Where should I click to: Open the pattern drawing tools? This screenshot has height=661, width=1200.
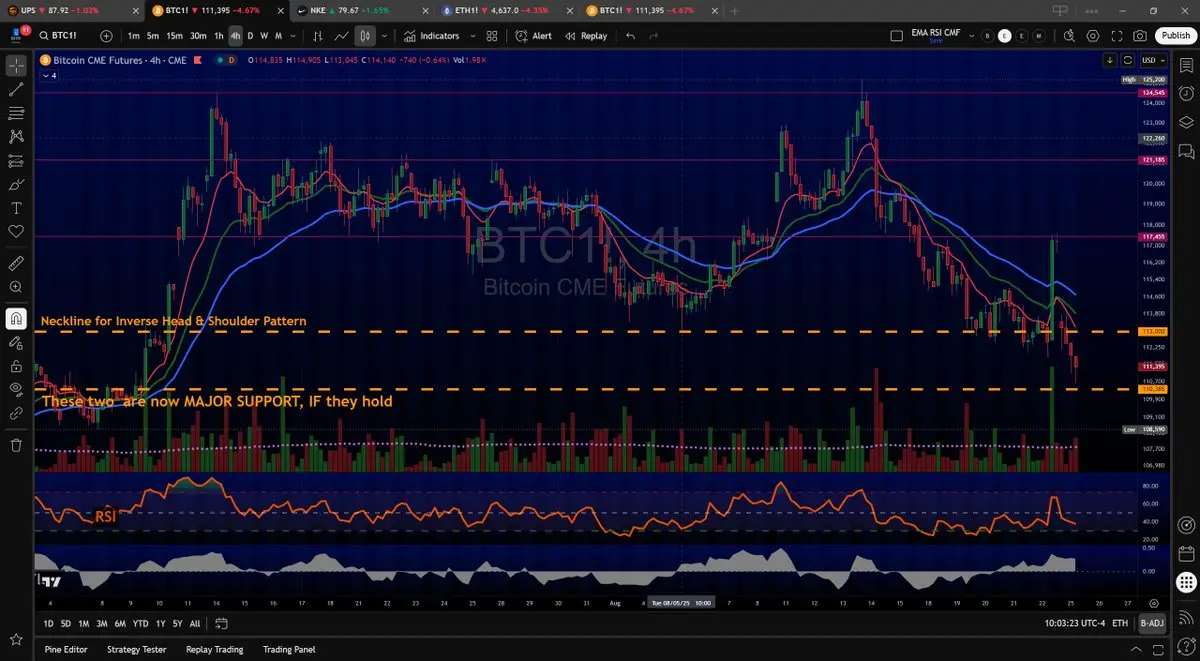tap(16, 137)
